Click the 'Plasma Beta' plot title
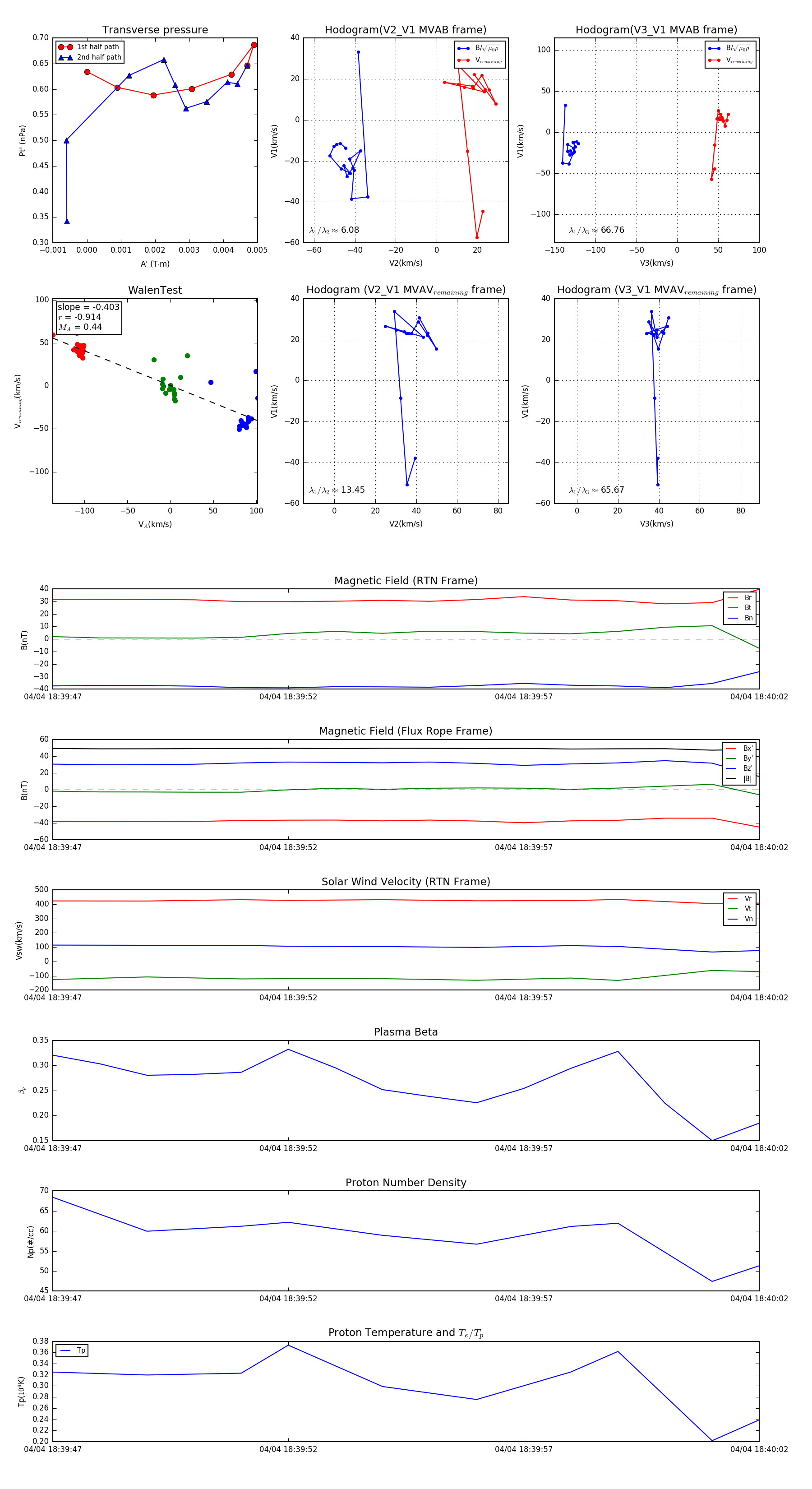Image resolution: width=812 pixels, height=1489 pixels. click(406, 1032)
